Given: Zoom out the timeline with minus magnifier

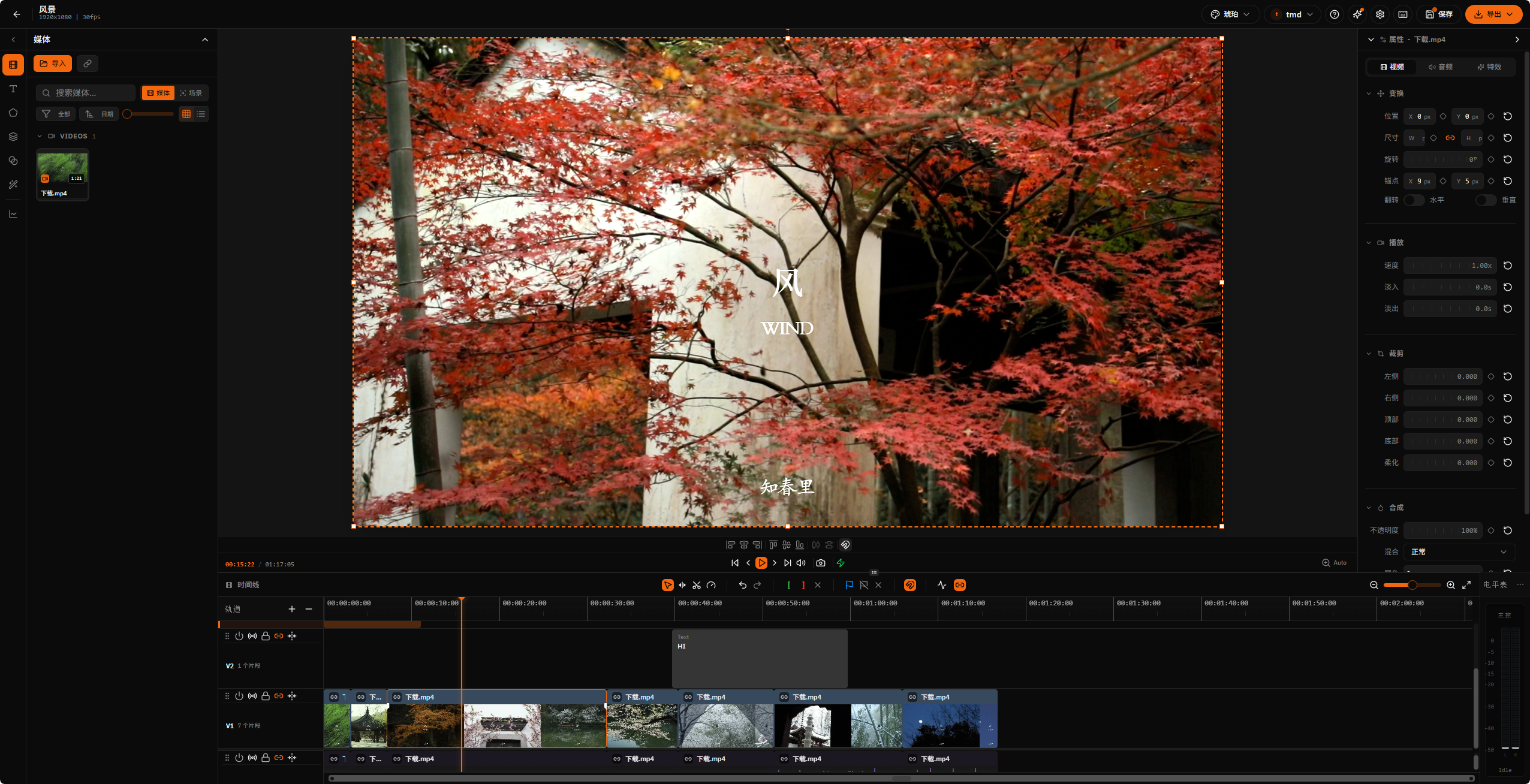Looking at the screenshot, I should tap(1374, 585).
